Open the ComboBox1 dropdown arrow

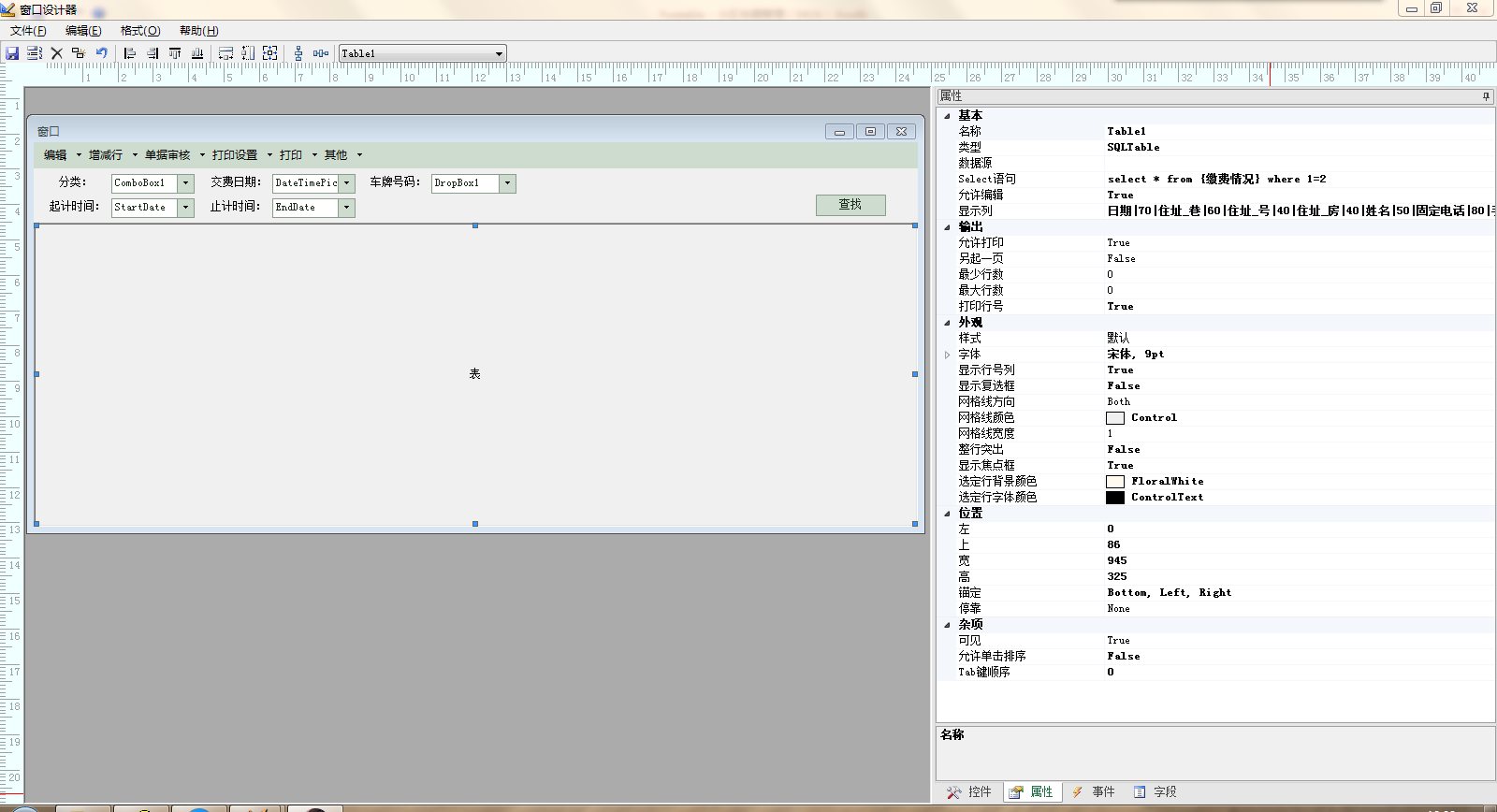click(x=185, y=183)
